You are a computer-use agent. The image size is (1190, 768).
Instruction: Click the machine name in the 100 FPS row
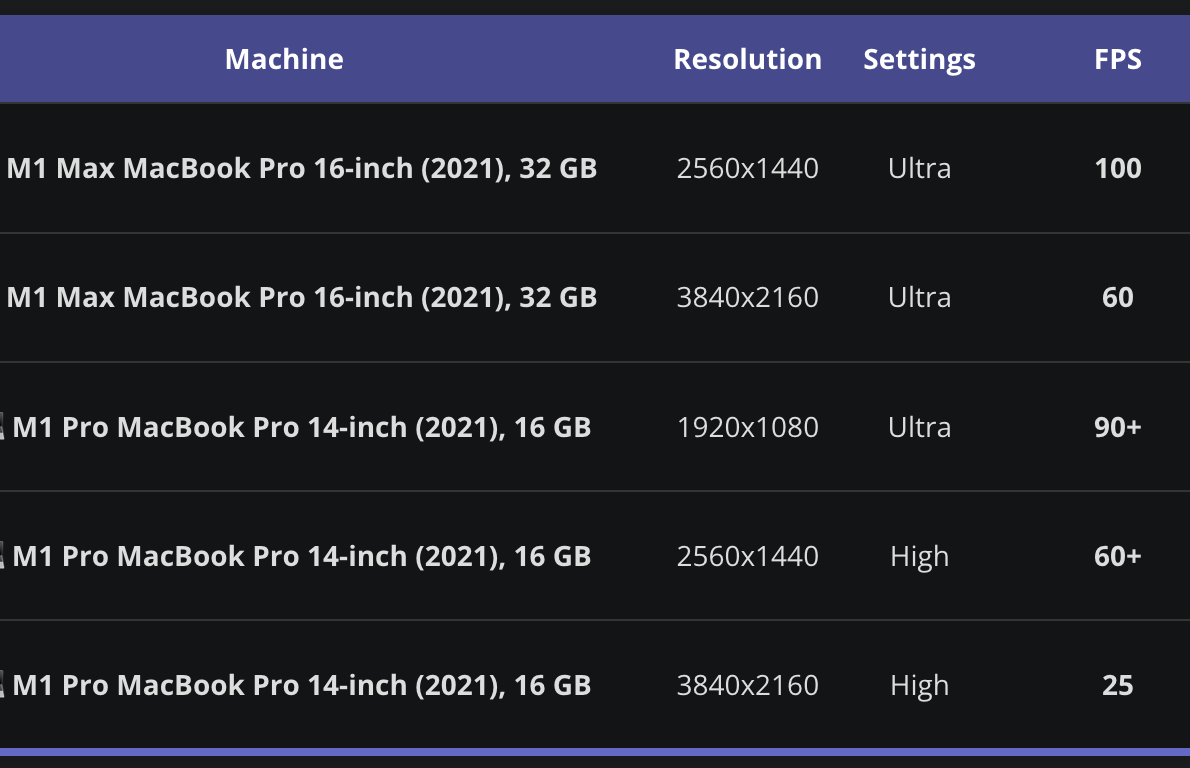point(302,168)
